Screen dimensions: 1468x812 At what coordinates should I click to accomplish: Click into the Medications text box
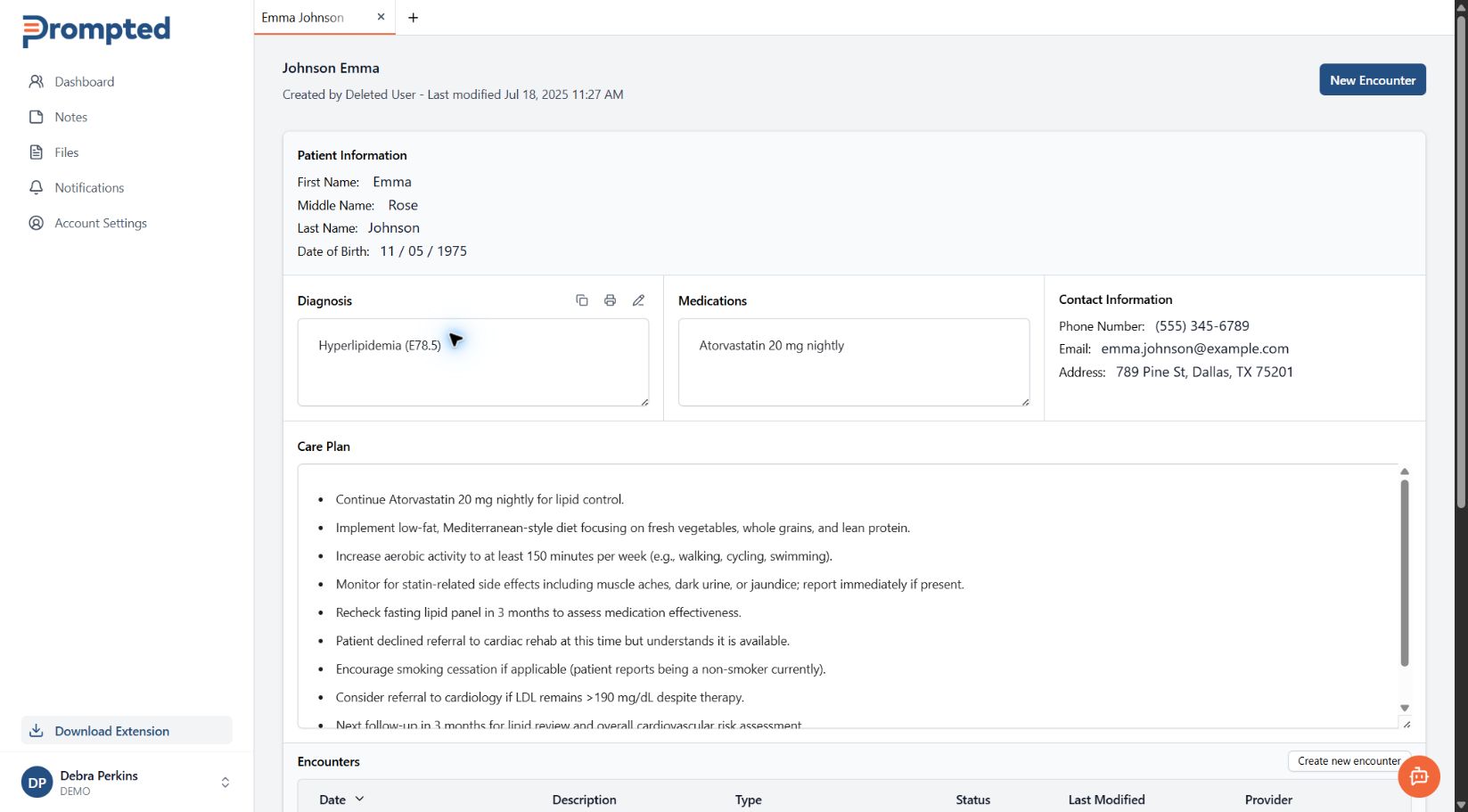tap(854, 363)
